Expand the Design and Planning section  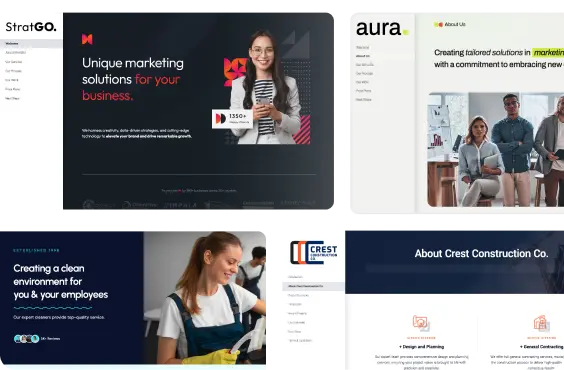click(x=422, y=347)
